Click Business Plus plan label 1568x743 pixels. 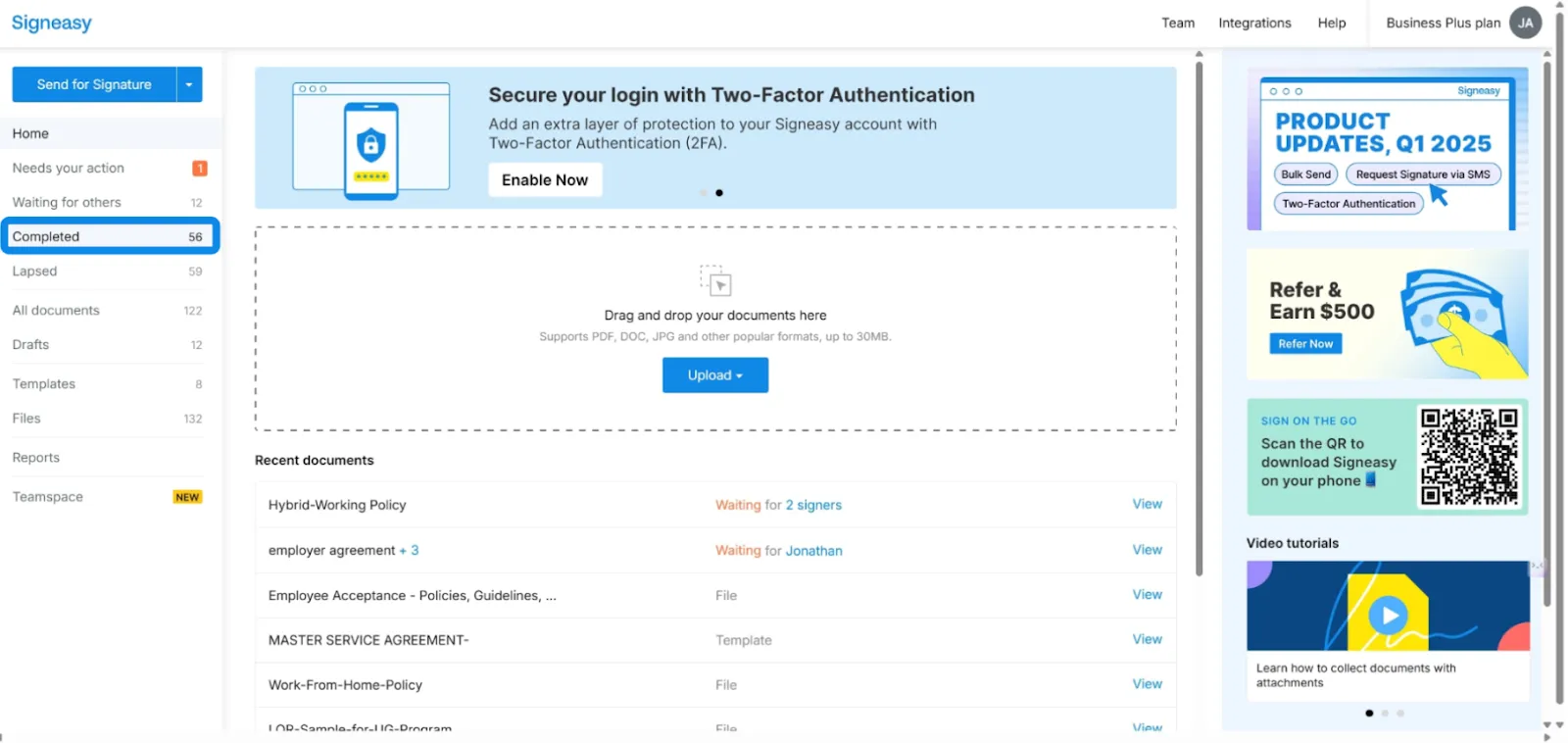pos(1443,23)
